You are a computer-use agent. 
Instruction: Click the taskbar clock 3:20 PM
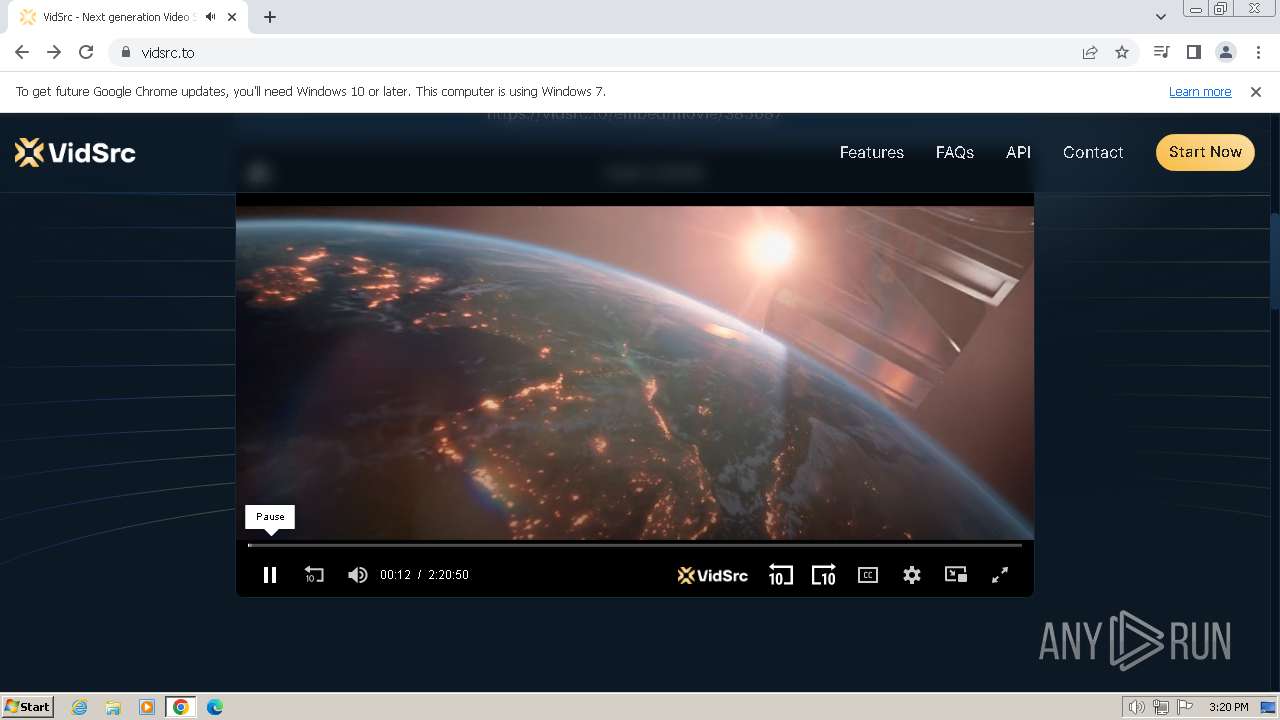[1228, 707]
